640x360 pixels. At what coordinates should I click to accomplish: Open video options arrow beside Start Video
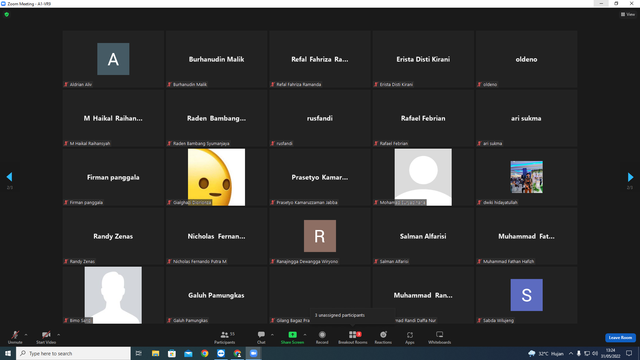coord(58,335)
